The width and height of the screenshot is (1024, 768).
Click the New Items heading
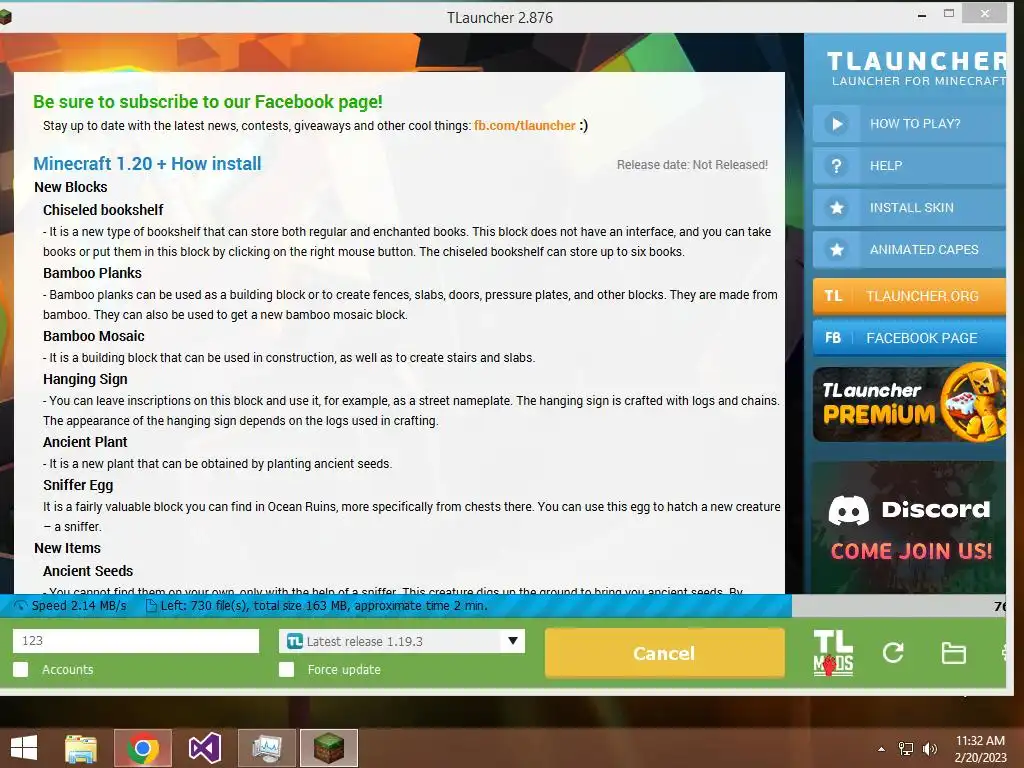(x=67, y=548)
